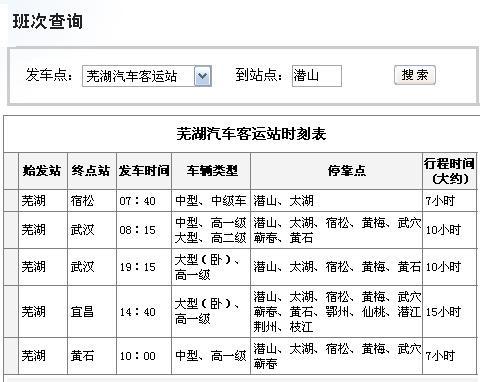Viewport: 480px width, 382px height.
Task: Click the 7小时 duration in the 宿松 row
Action: coord(449,201)
